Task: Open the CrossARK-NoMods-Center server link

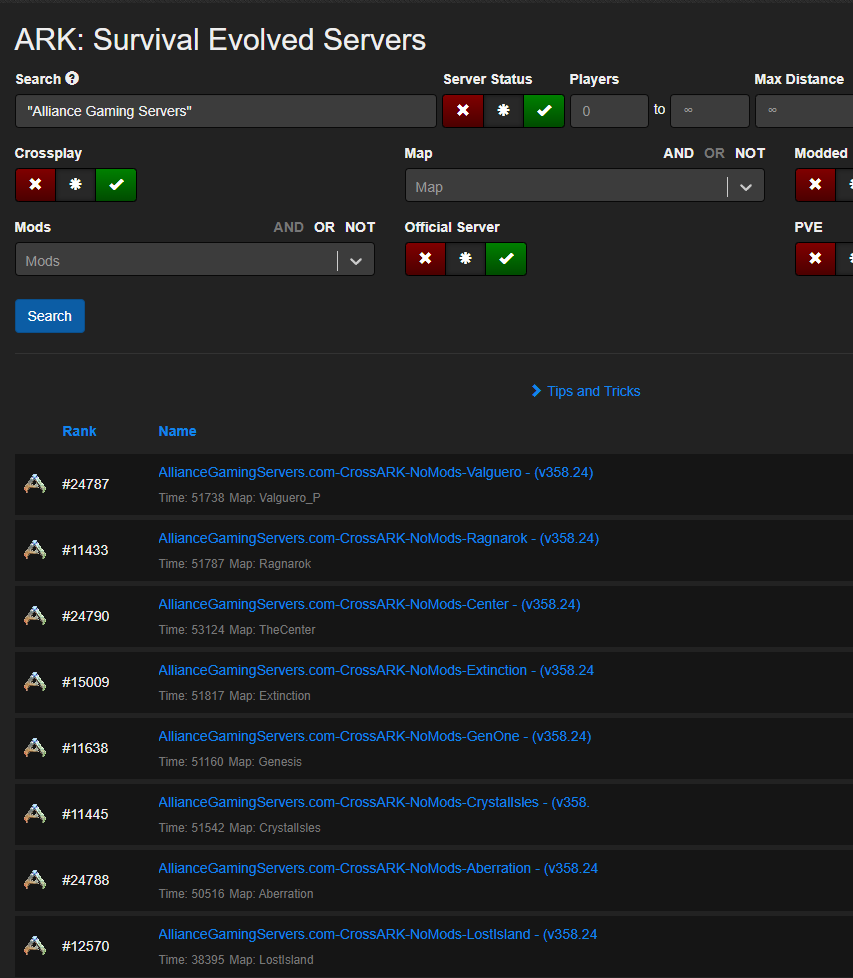Action: [x=369, y=604]
